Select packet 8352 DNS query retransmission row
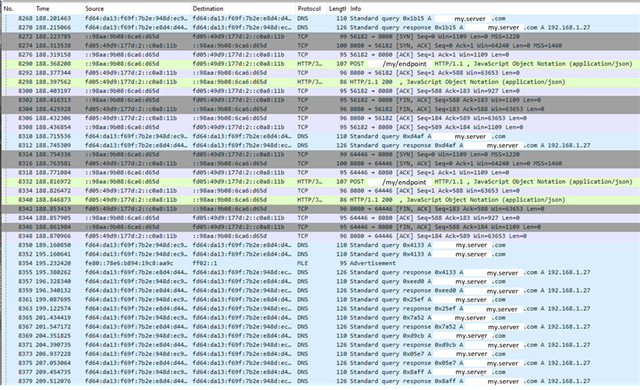 pos(320,254)
